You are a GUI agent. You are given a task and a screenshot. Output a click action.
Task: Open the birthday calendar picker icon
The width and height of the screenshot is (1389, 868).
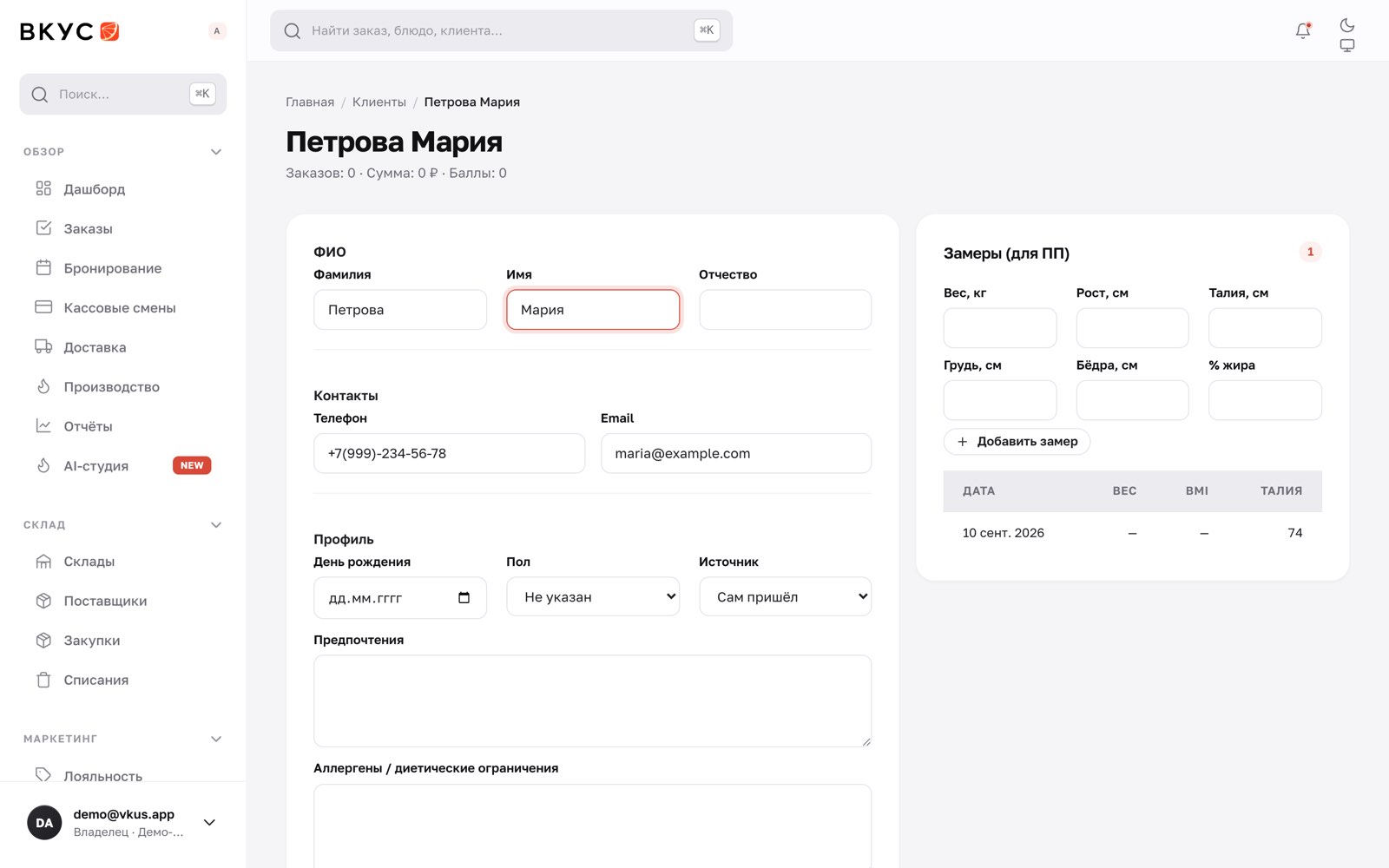click(x=464, y=597)
